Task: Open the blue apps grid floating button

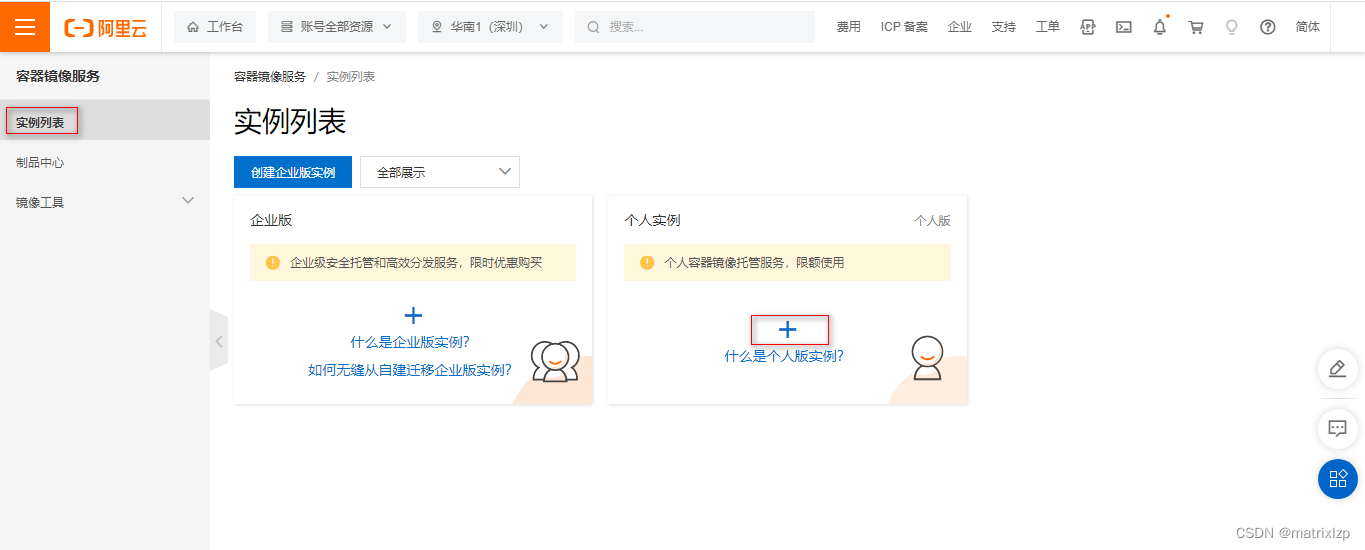Action: [x=1338, y=478]
